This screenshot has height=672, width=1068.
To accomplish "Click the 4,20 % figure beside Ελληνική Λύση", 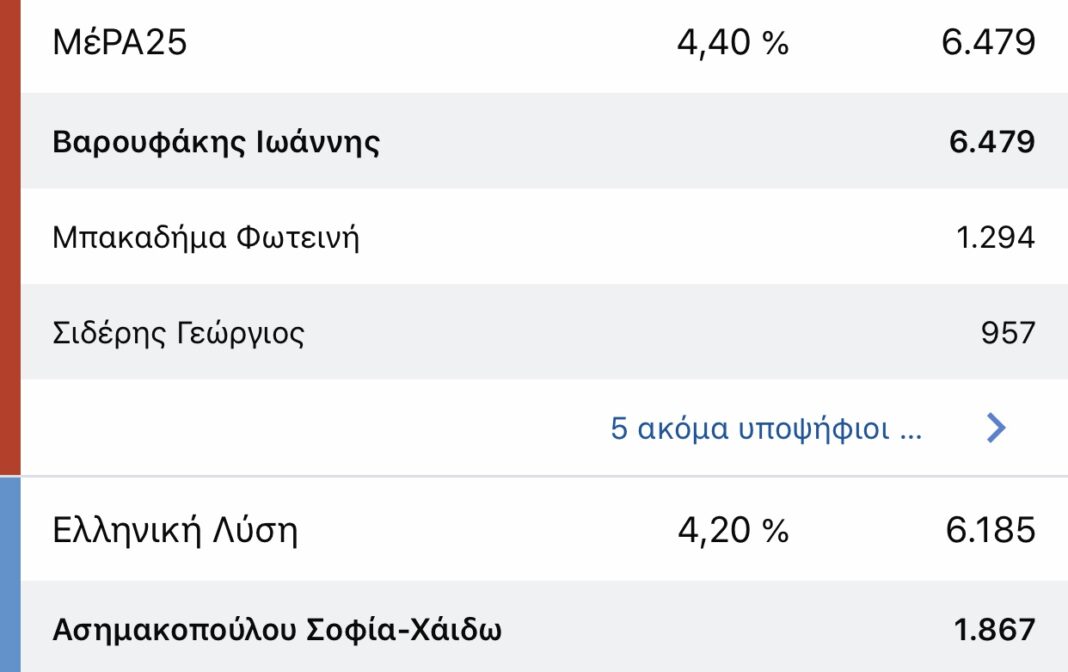I will pos(734,531).
